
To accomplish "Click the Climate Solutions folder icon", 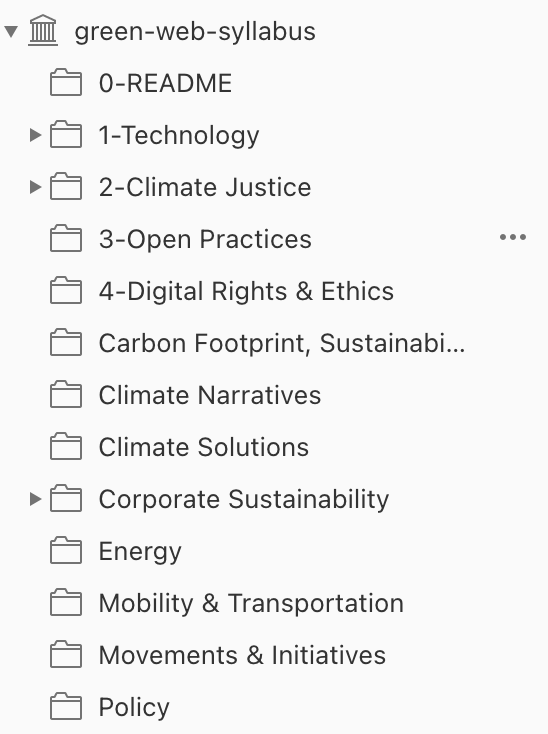I will 66,447.
